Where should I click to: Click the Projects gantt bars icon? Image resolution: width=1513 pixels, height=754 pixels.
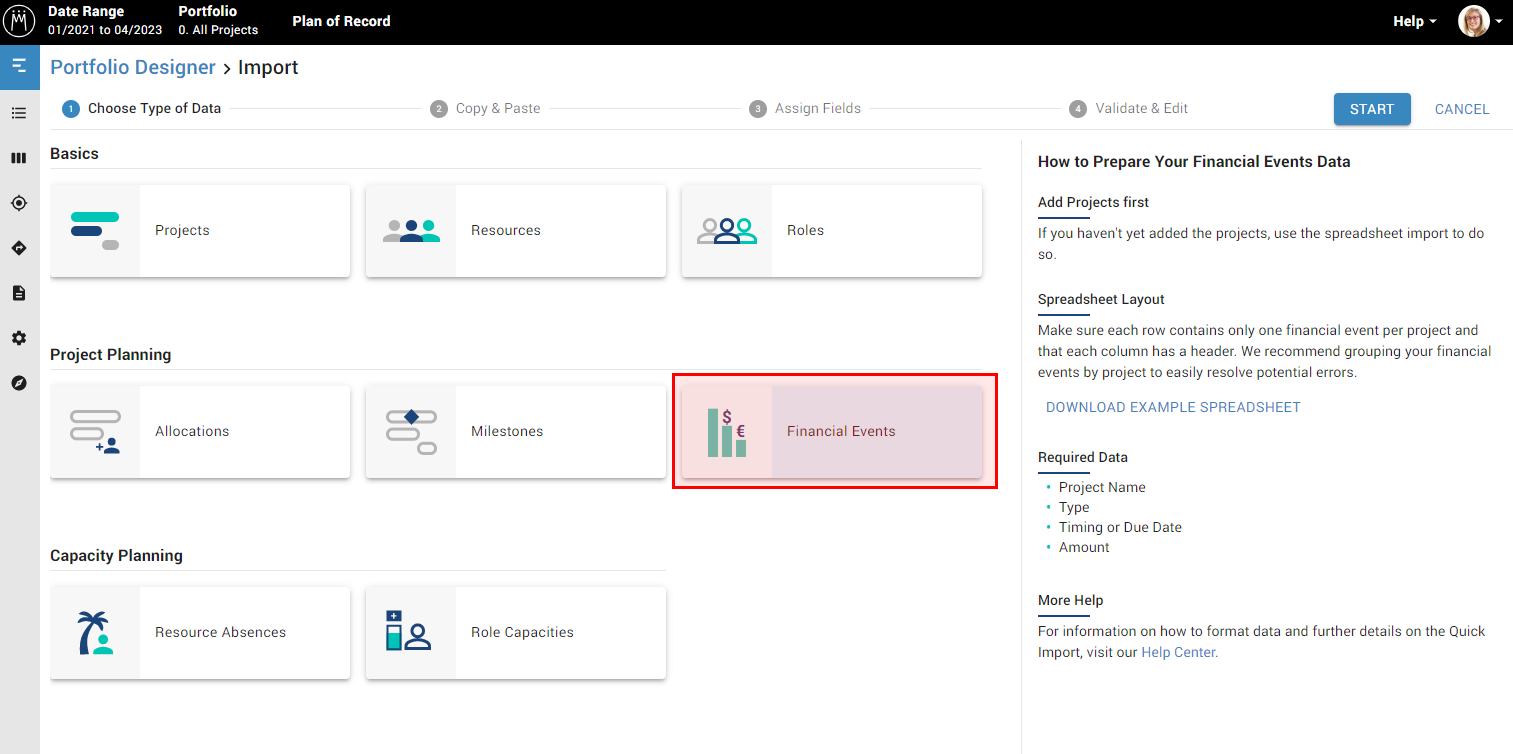tap(95, 230)
